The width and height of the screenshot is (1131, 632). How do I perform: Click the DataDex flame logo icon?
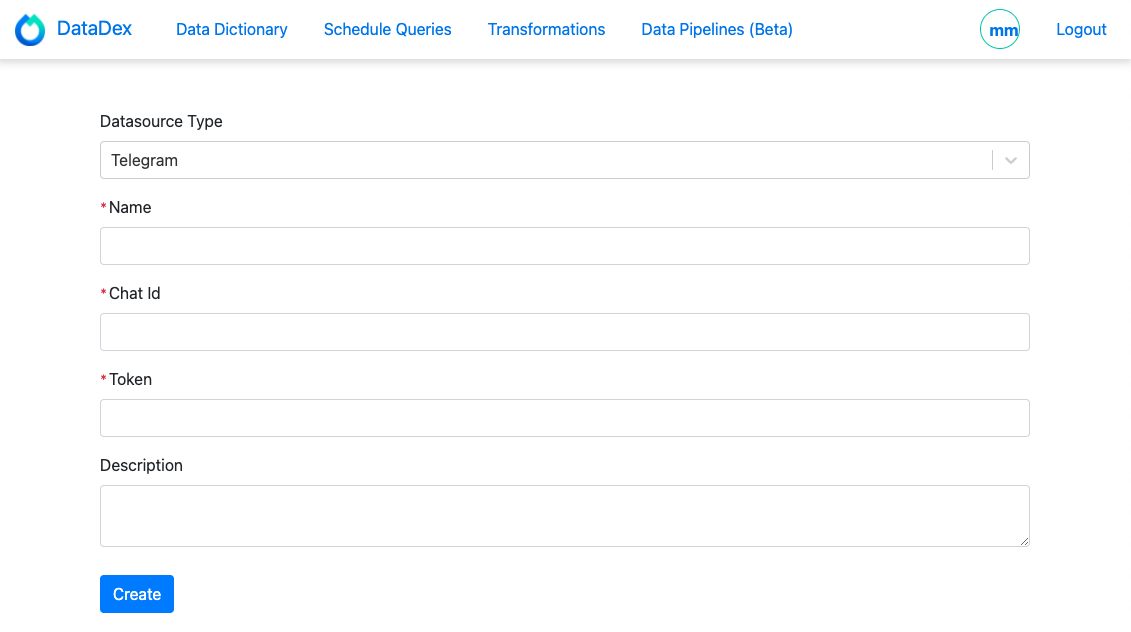pyautogui.click(x=30, y=29)
